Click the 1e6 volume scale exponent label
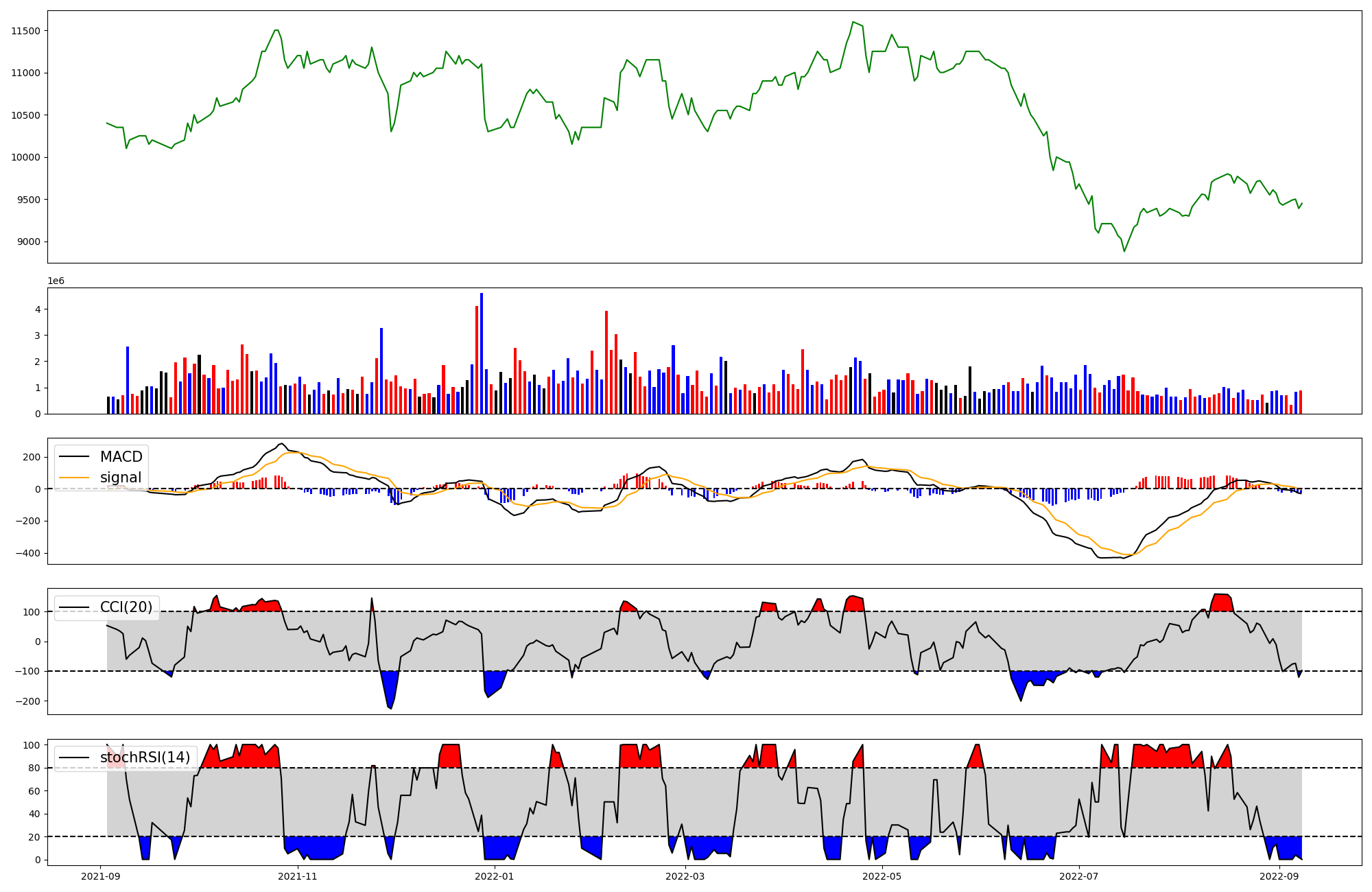 (x=56, y=281)
